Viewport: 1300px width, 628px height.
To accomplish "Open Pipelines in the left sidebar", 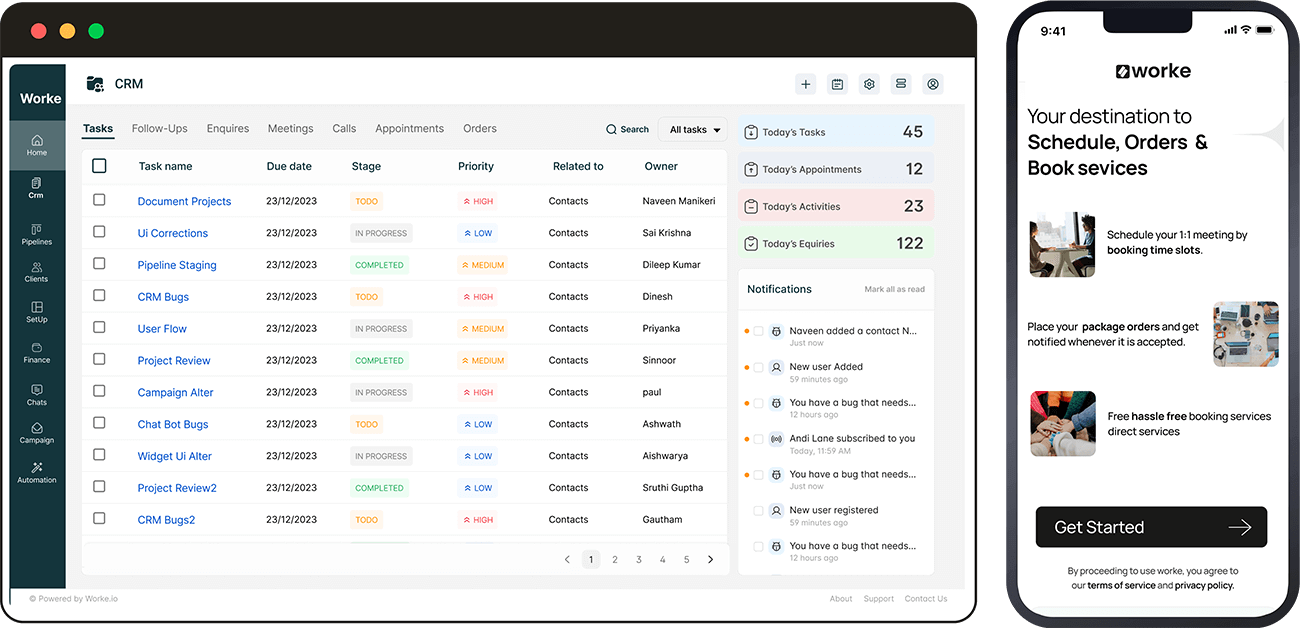I will 37,234.
